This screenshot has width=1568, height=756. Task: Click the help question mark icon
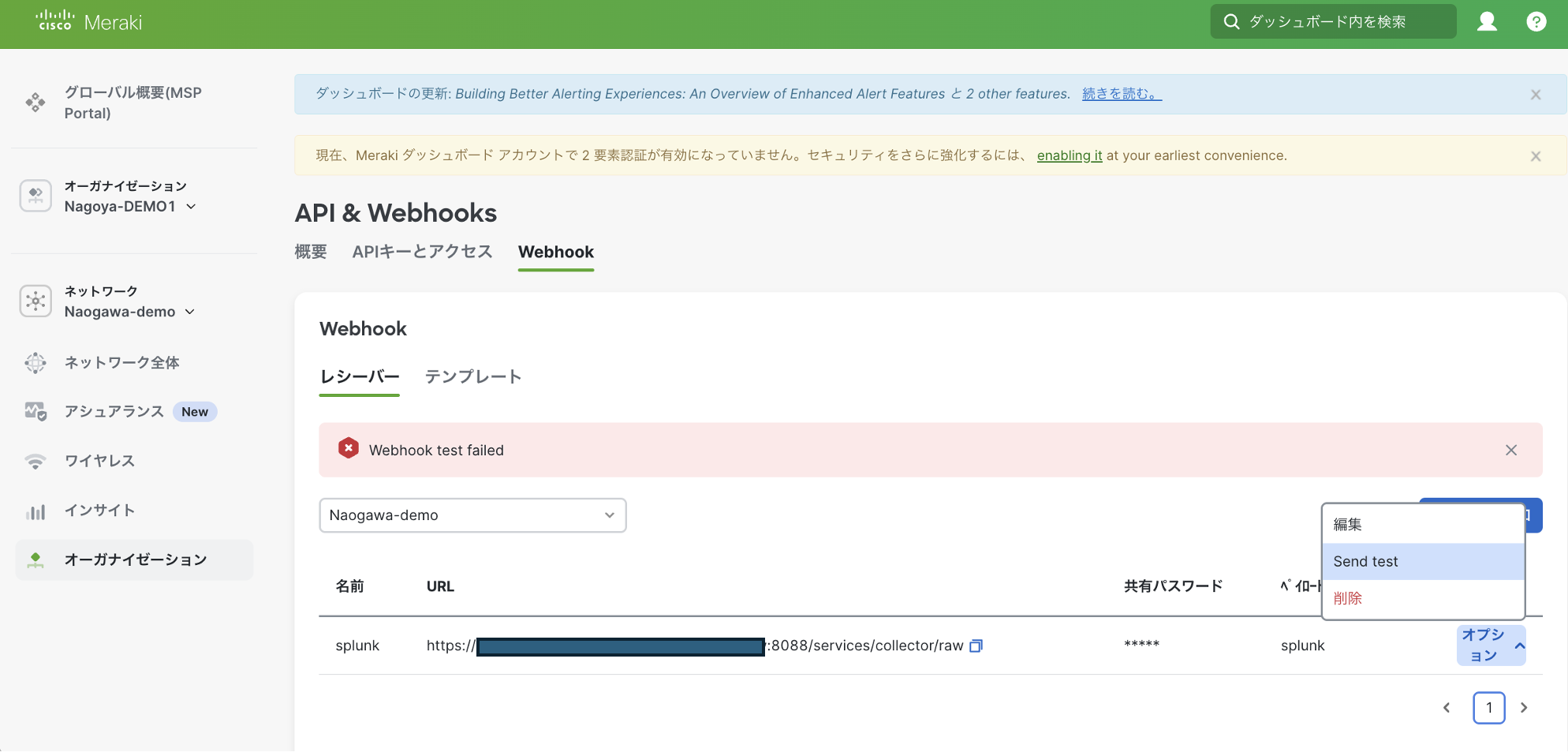pyautogui.click(x=1536, y=21)
